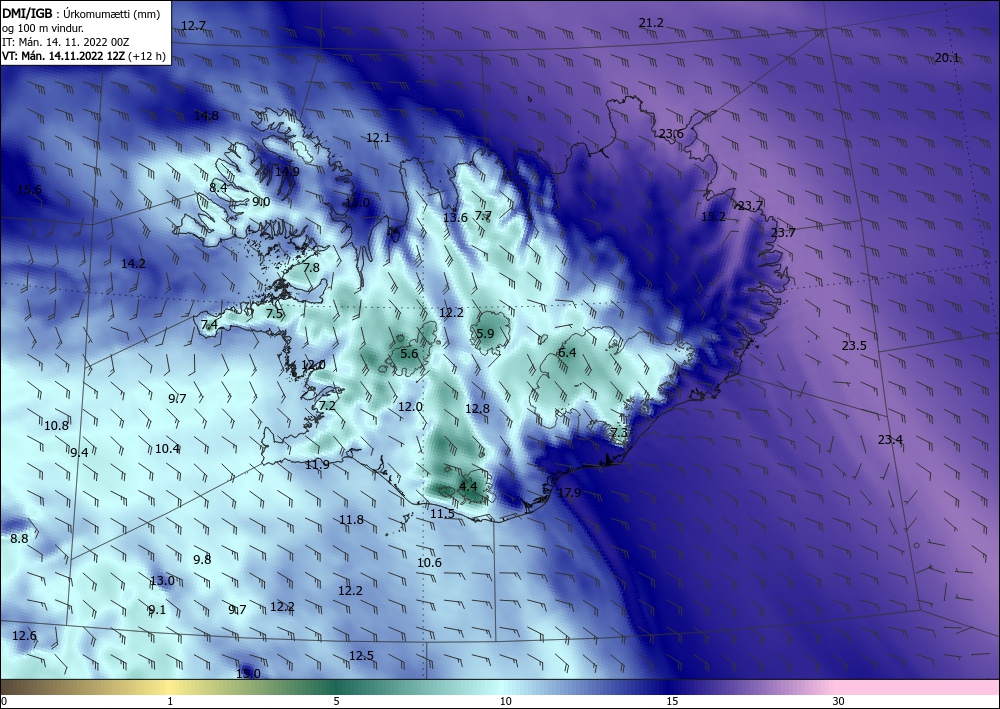Pick the 11.9 value label
The image size is (1000, 709).
pyautogui.click(x=317, y=465)
